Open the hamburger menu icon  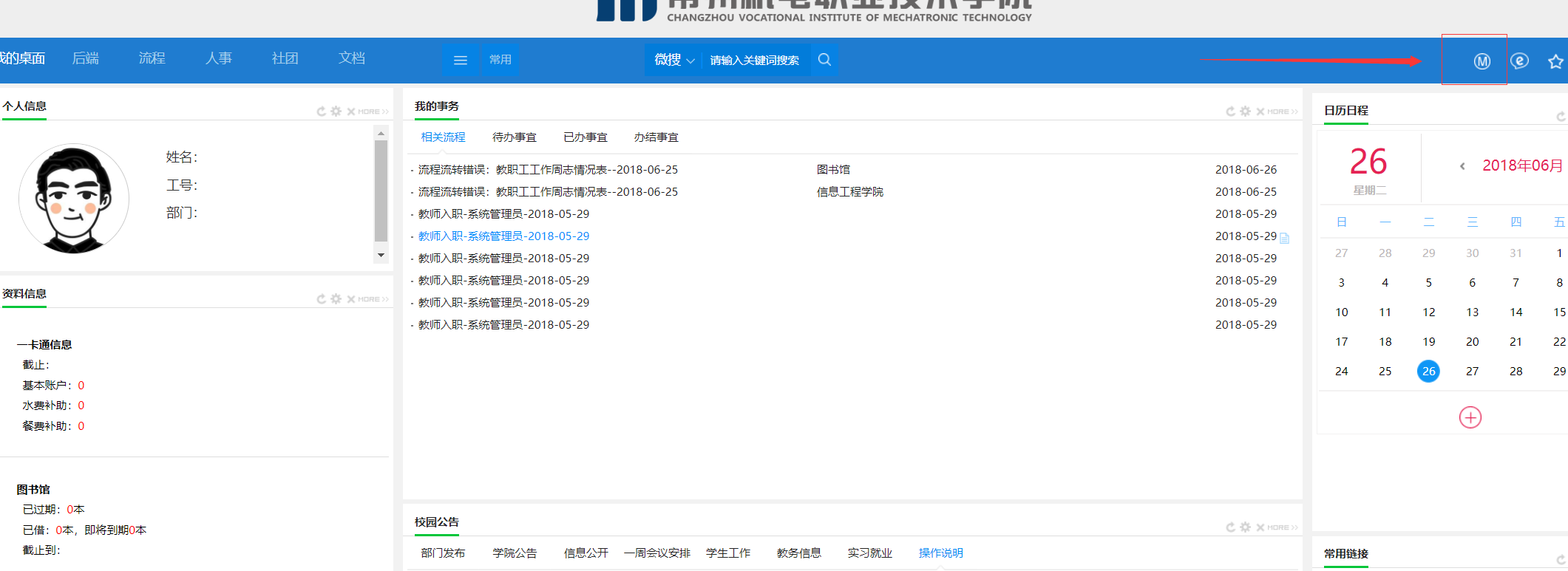(x=460, y=60)
